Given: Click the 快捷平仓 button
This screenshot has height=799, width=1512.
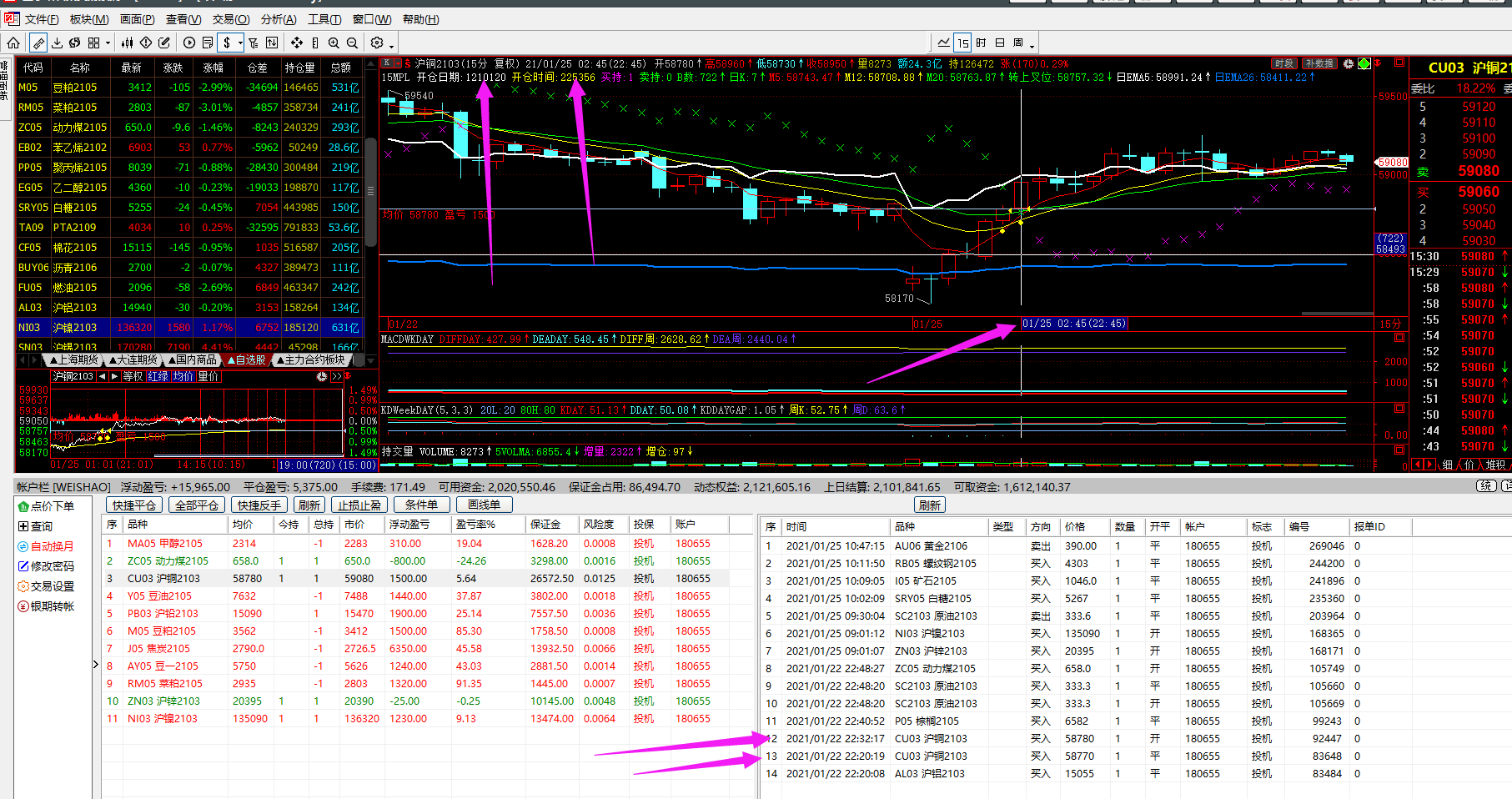Looking at the screenshot, I should [134, 505].
